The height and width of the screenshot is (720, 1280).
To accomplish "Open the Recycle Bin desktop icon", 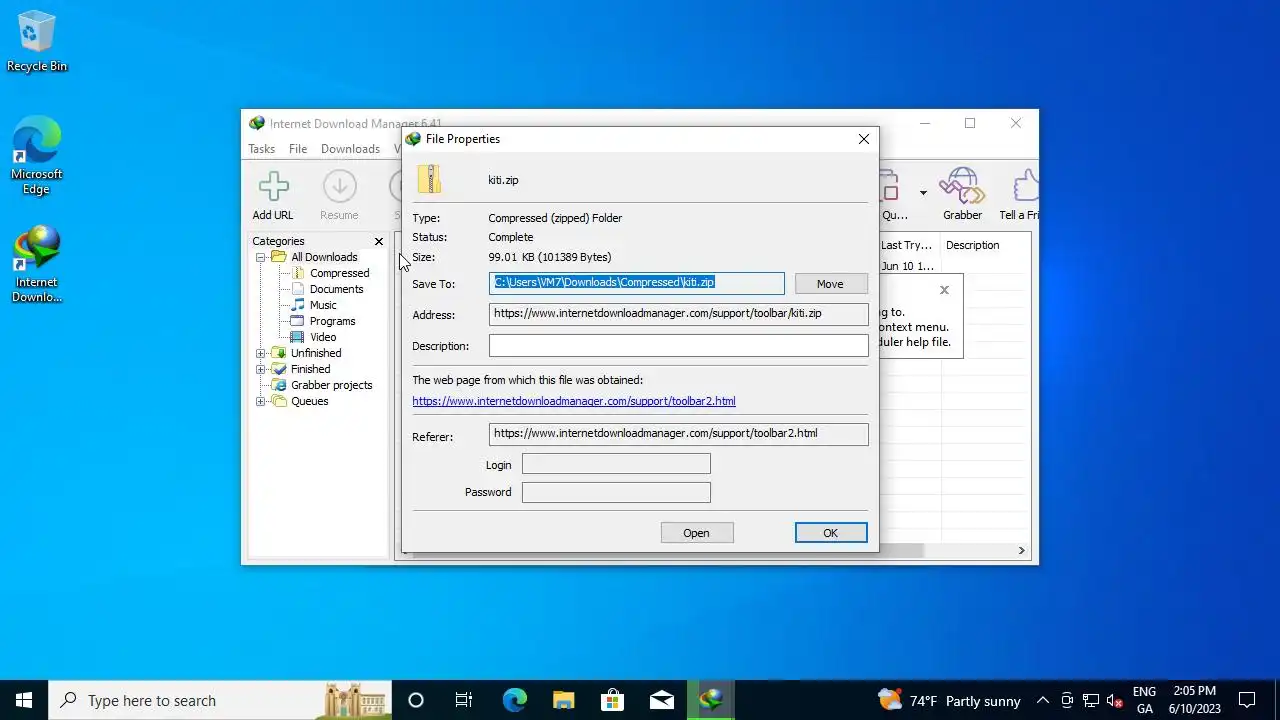I will tap(37, 42).
